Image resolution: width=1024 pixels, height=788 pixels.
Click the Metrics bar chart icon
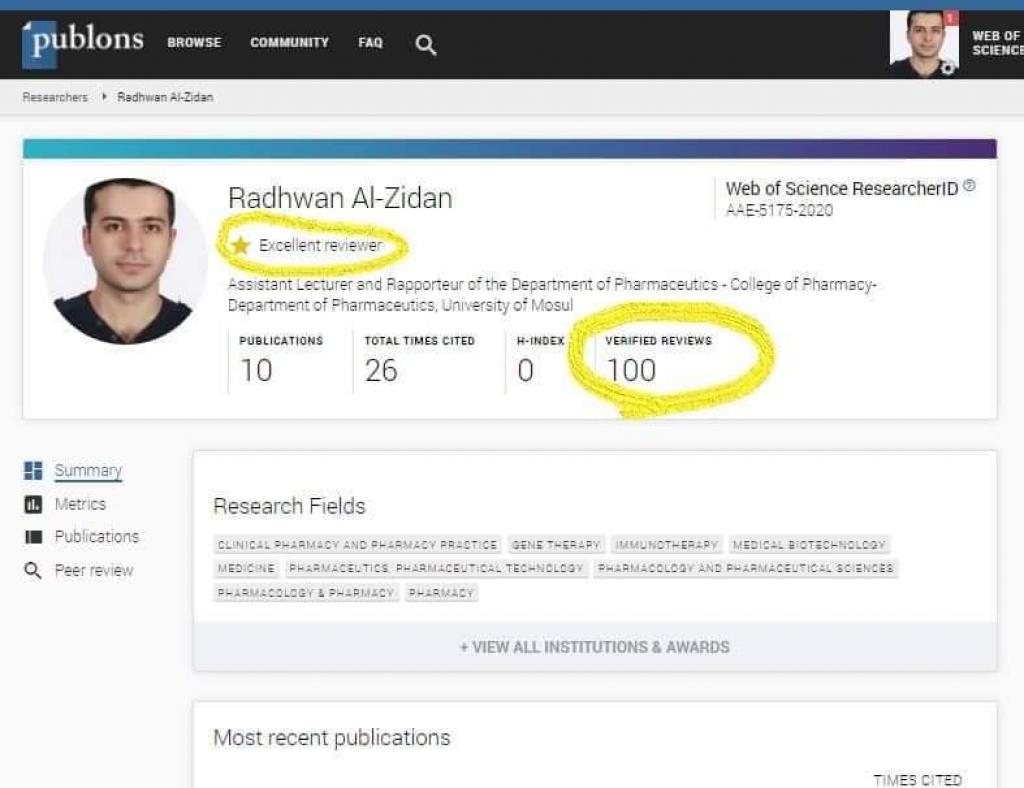(33, 504)
